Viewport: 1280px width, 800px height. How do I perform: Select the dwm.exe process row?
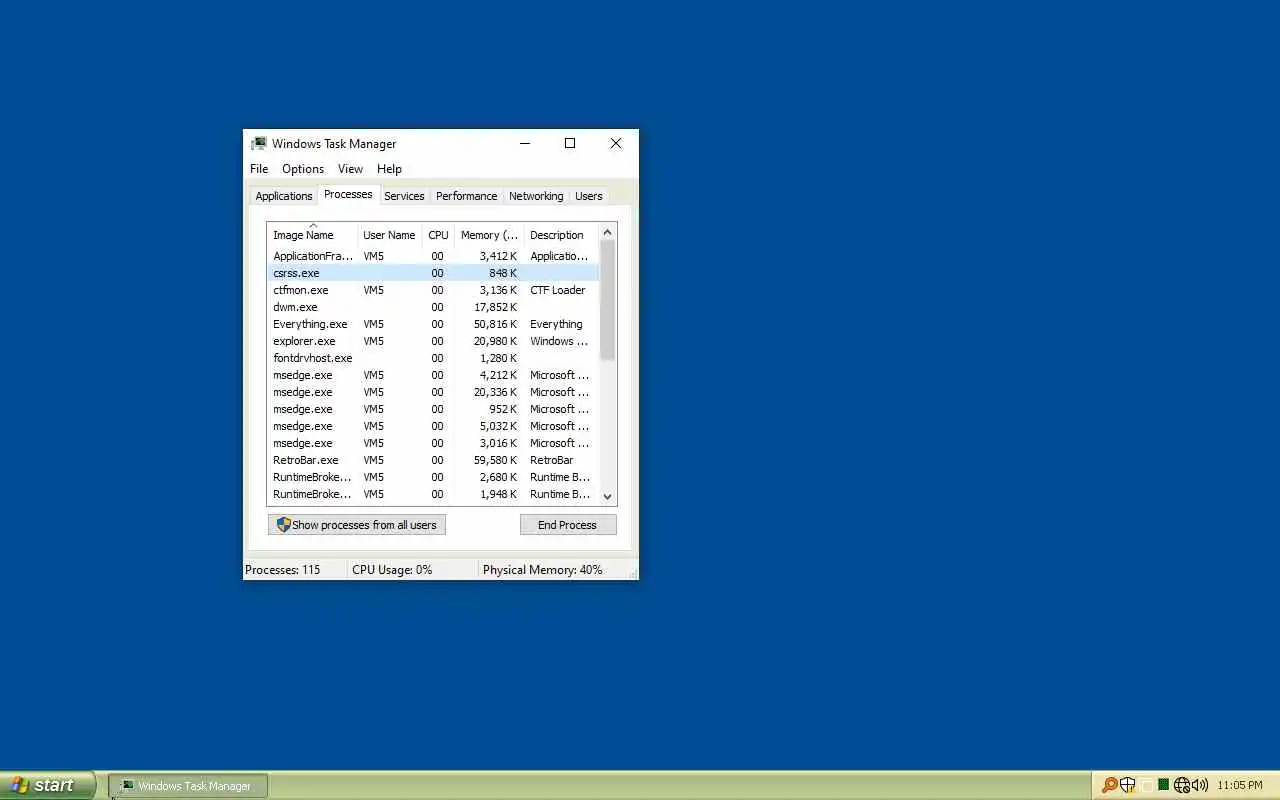[x=433, y=307]
